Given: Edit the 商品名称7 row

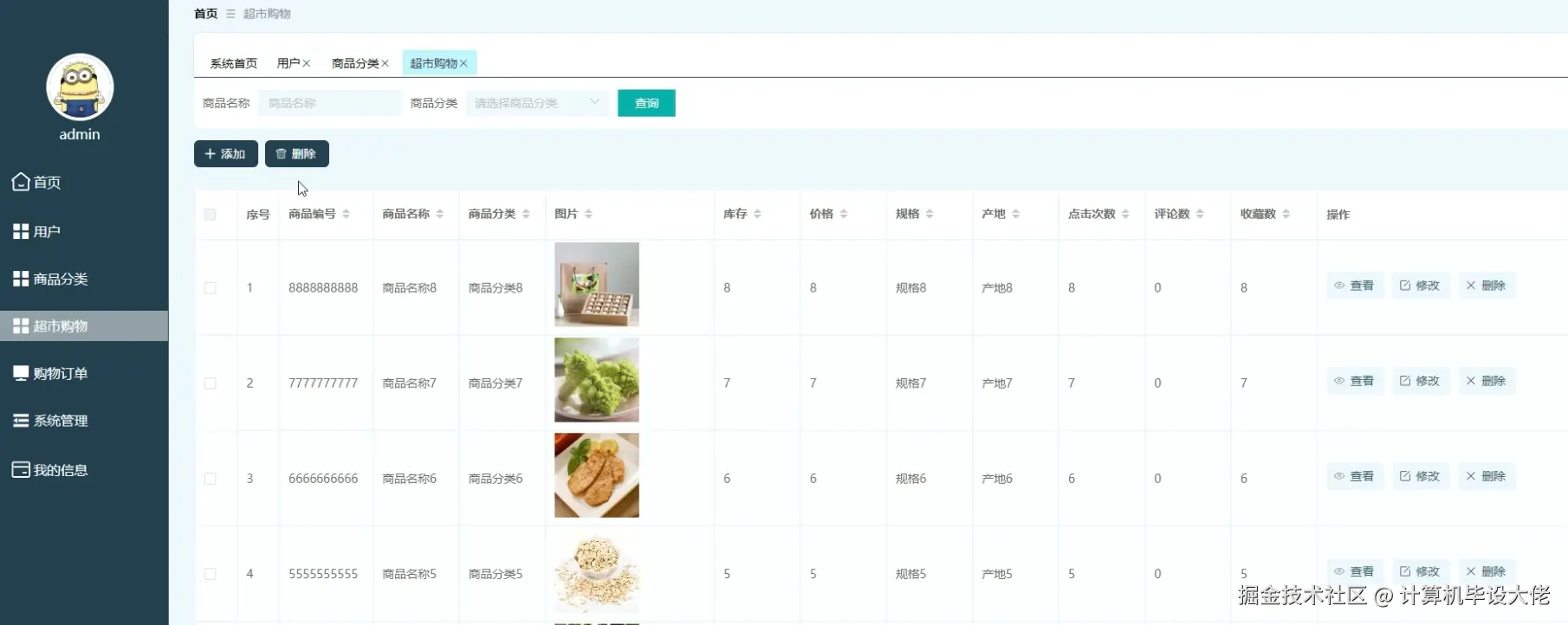Looking at the screenshot, I should (x=1420, y=381).
